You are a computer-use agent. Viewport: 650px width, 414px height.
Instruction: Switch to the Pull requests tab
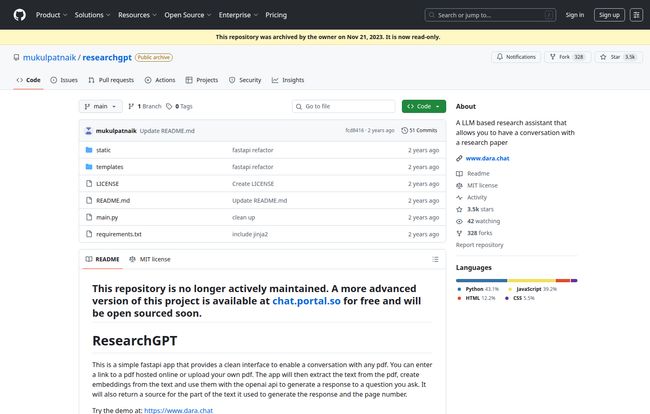coord(111,80)
